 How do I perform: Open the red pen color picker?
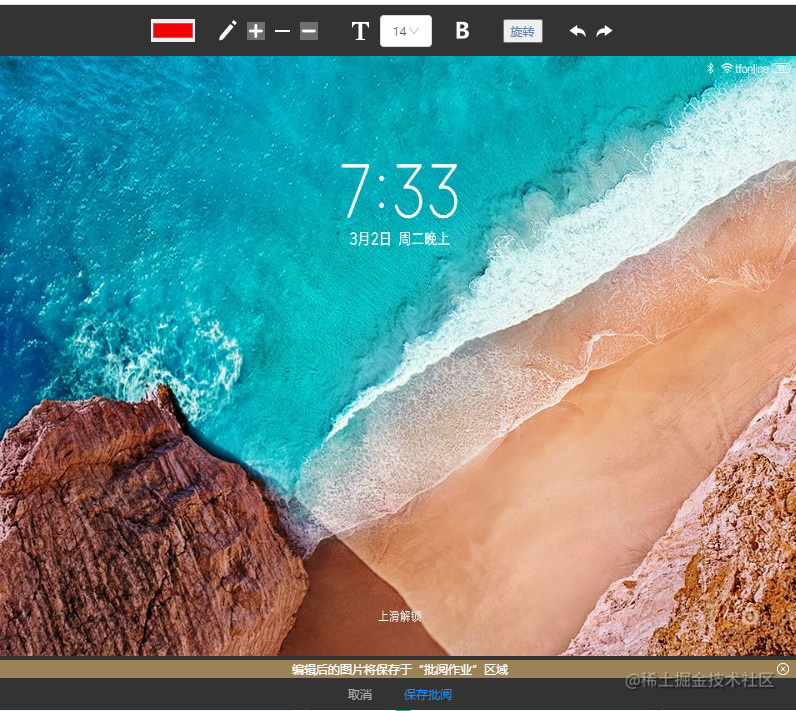tap(173, 30)
